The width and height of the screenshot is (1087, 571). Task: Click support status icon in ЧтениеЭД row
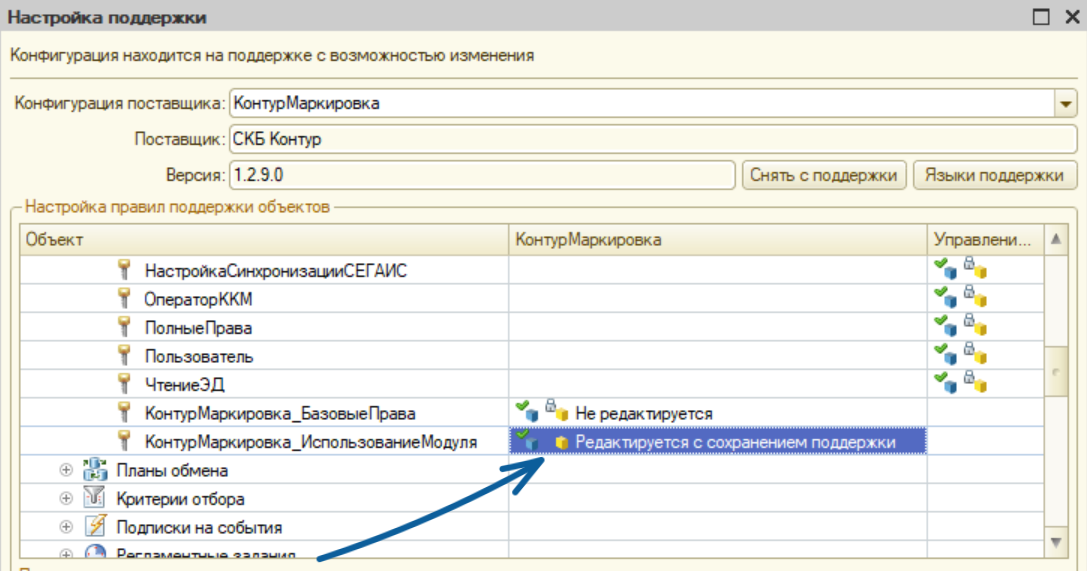(x=960, y=382)
